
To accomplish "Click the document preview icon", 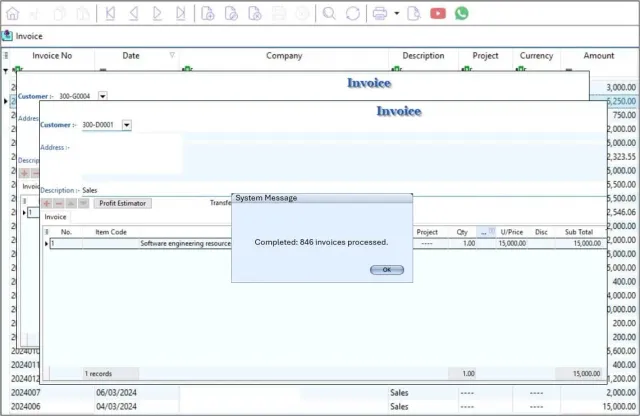I will pos(414,13).
